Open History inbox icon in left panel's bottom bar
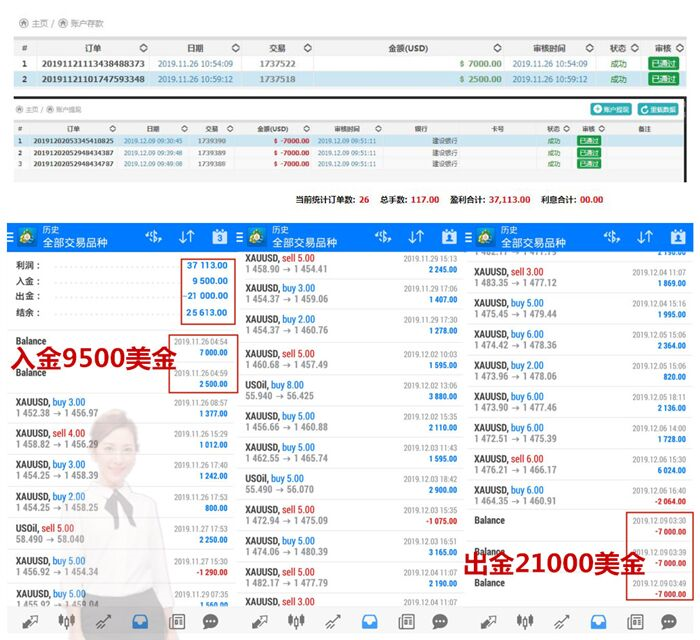 click(140, 622)
